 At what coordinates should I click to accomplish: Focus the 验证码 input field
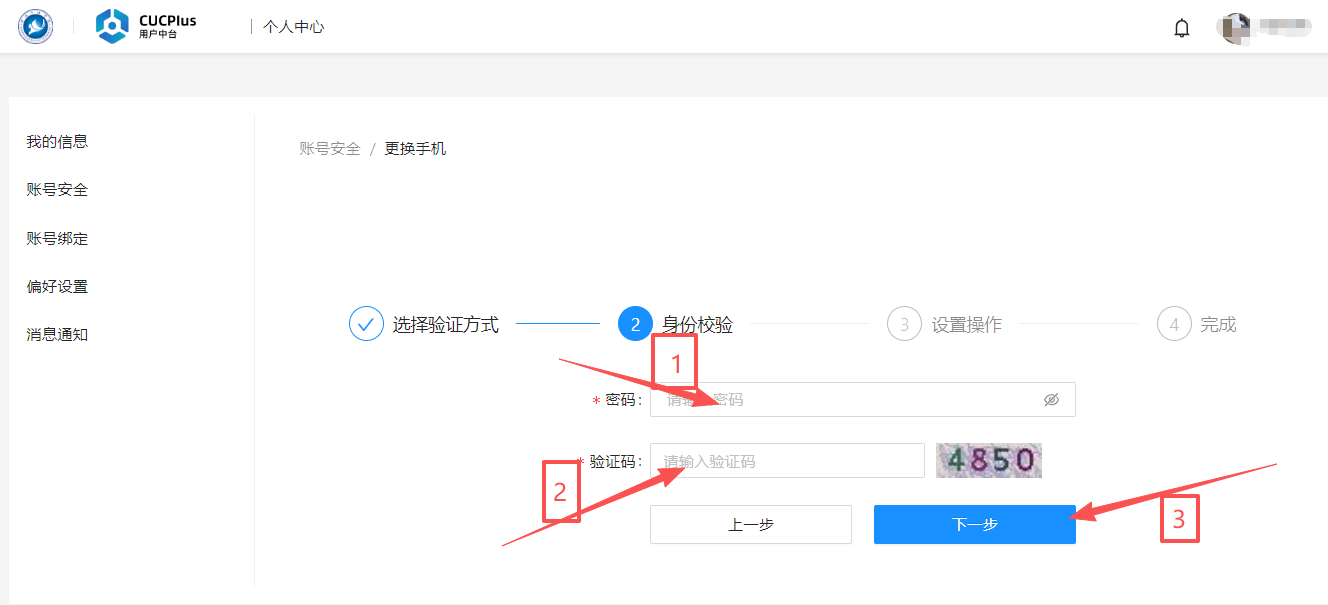(x=787, y=461)
